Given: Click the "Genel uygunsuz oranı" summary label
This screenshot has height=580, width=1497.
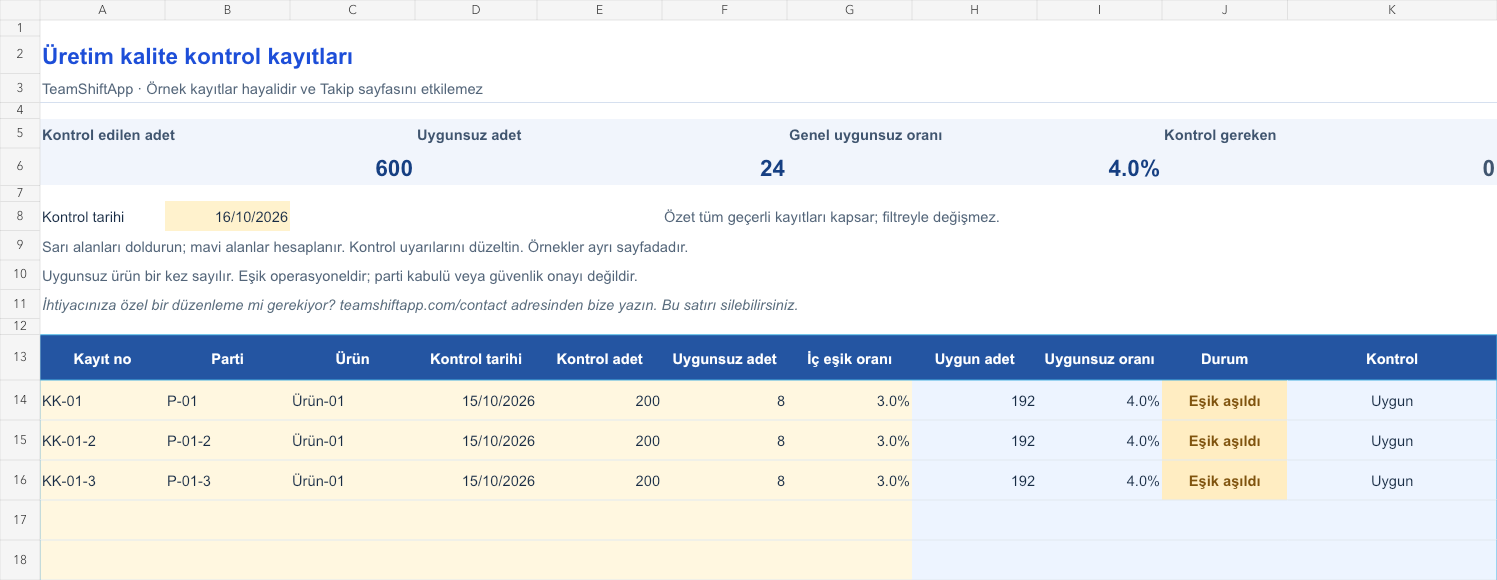Looking at the screenshot, I should [866, 135].
